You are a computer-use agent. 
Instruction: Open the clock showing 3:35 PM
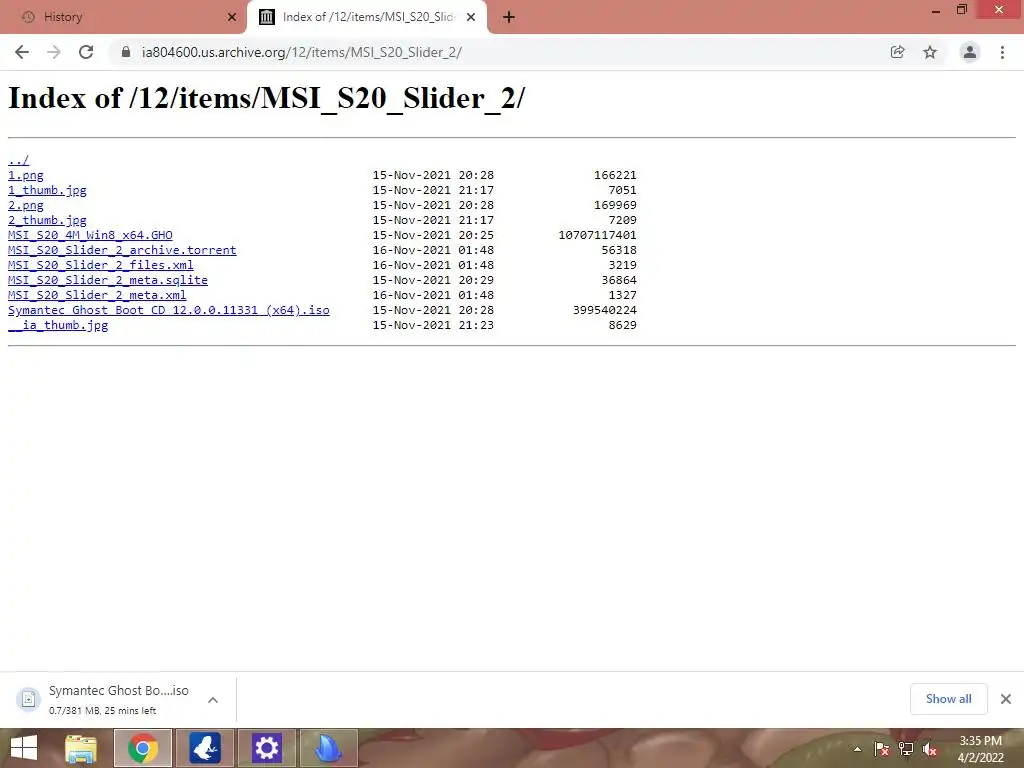[980, 749]
